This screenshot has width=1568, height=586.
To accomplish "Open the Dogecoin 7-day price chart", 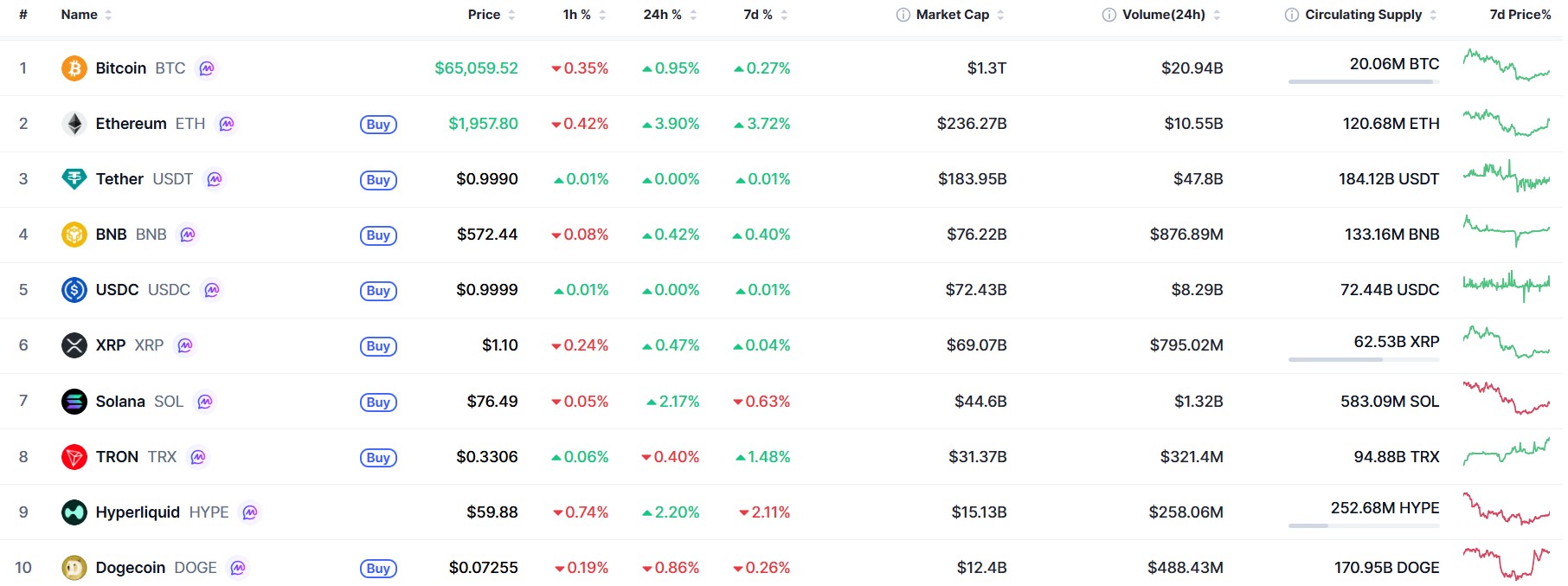I will (x=1507, y=563).
